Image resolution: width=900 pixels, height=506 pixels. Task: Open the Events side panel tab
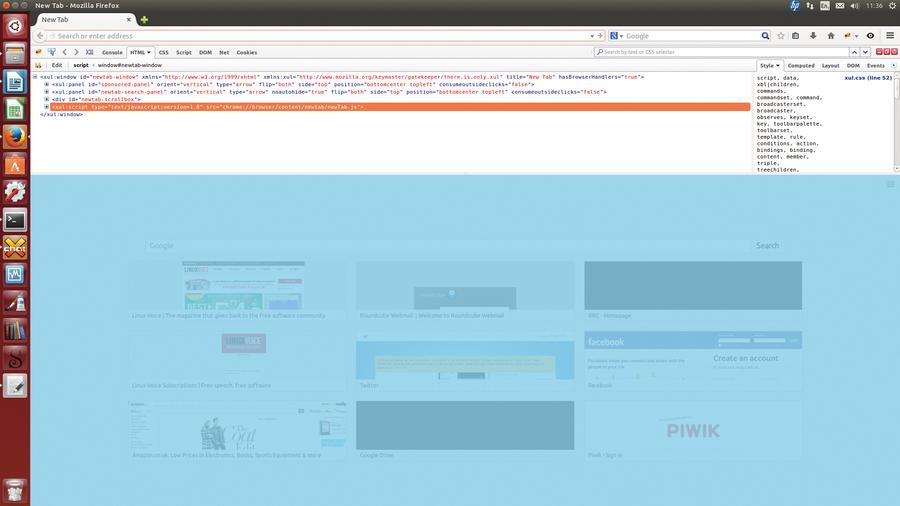(x=875, y=65)
